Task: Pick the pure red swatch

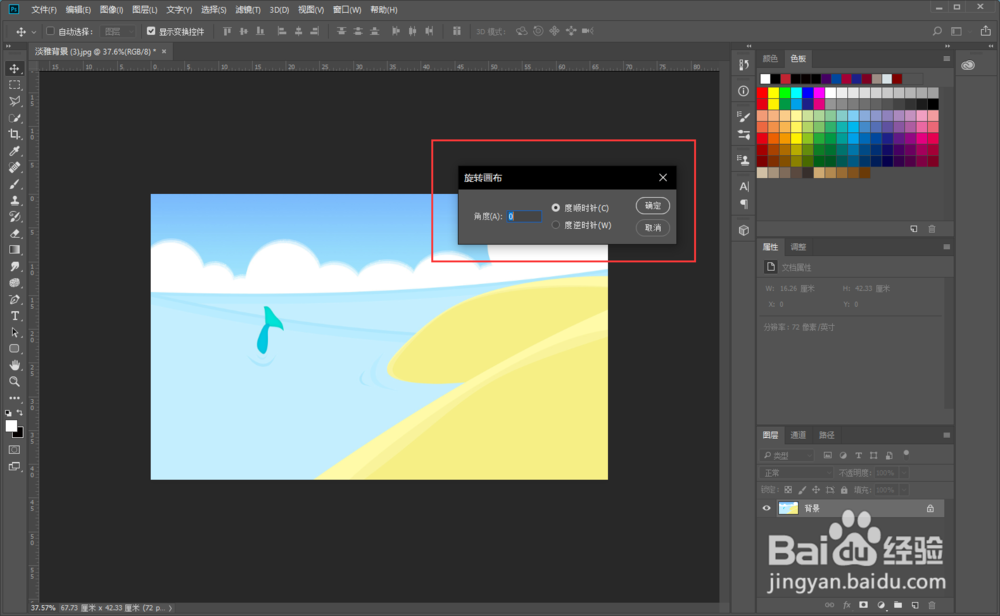Action: coord(762,93)
